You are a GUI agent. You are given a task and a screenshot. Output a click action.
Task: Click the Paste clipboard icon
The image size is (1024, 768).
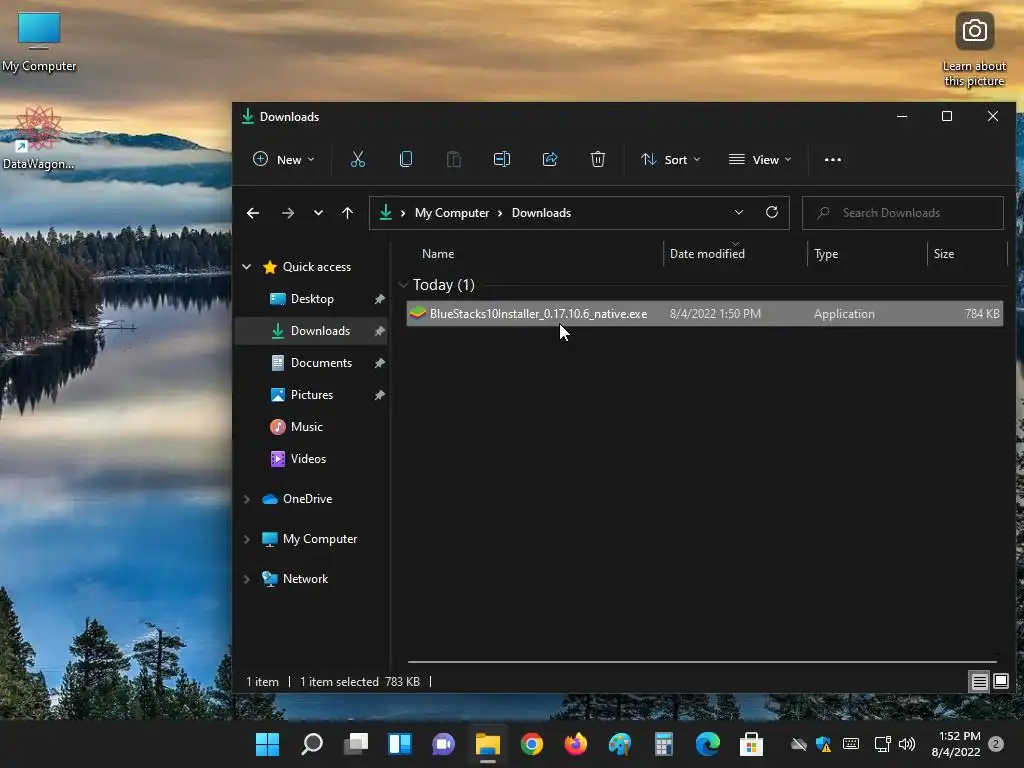[x=453, y=159]
